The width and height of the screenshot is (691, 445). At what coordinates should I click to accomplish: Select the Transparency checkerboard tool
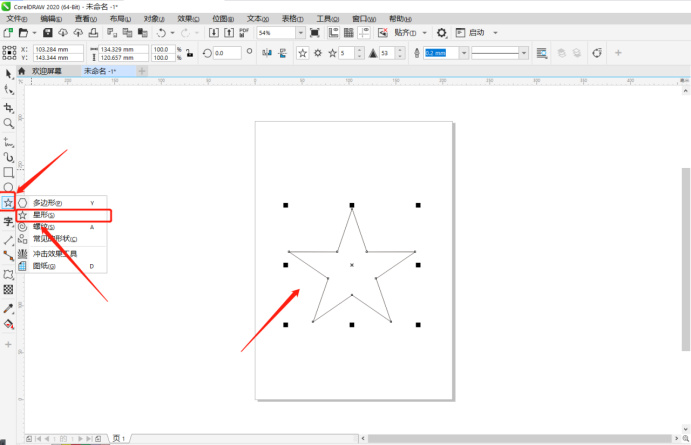click(8, 289)
